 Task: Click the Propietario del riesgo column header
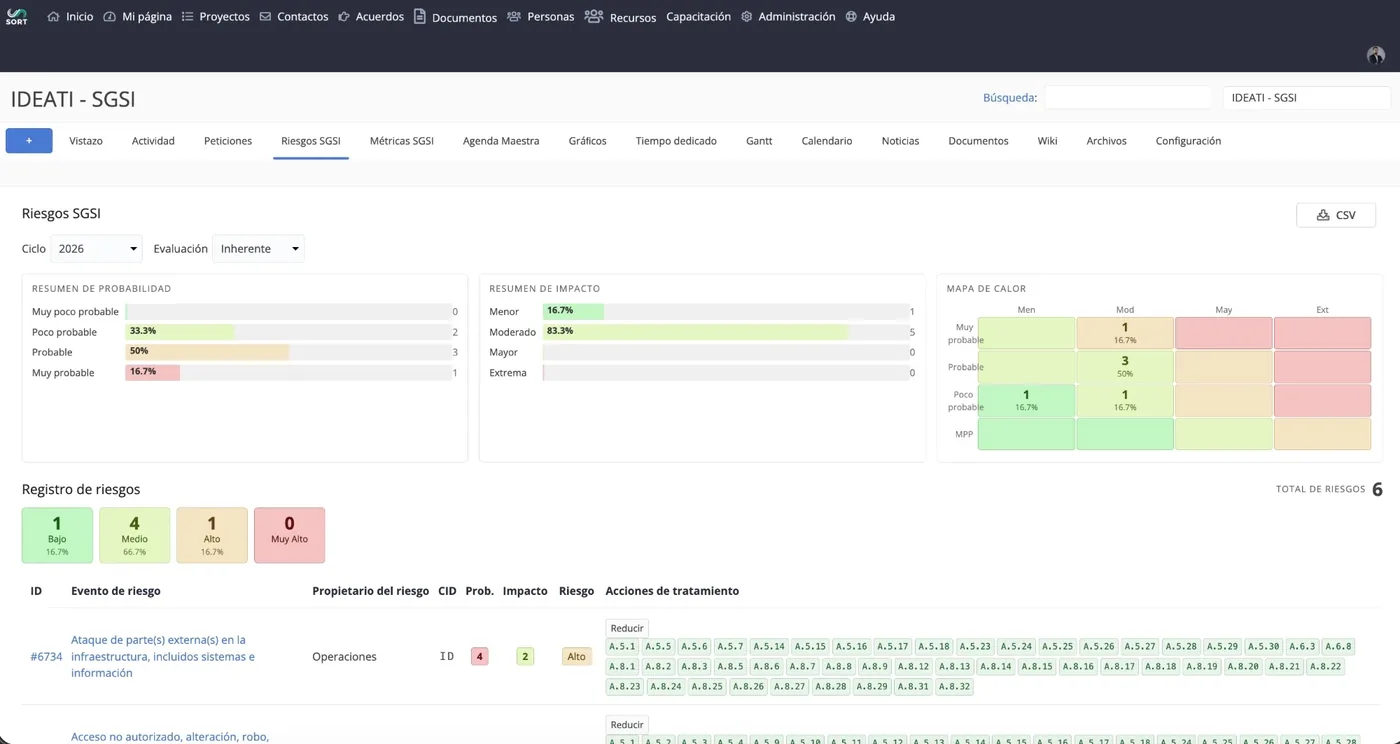click(371, 591)
